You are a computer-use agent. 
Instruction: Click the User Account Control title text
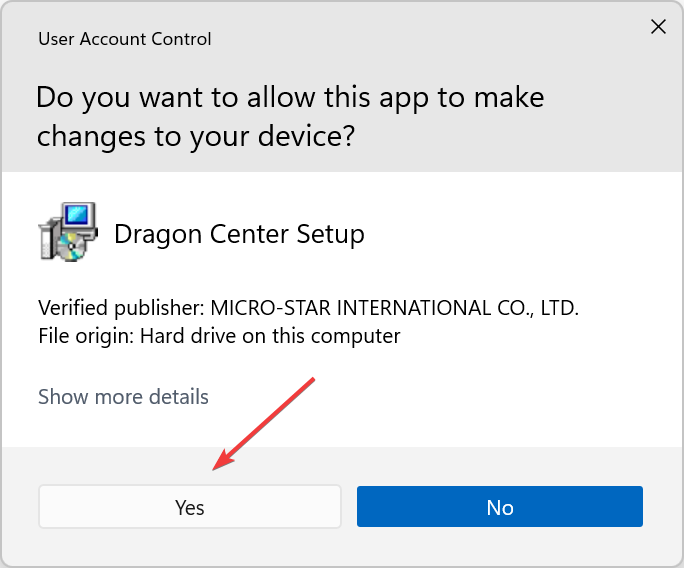pyautogui.click(x=125, y=39)
